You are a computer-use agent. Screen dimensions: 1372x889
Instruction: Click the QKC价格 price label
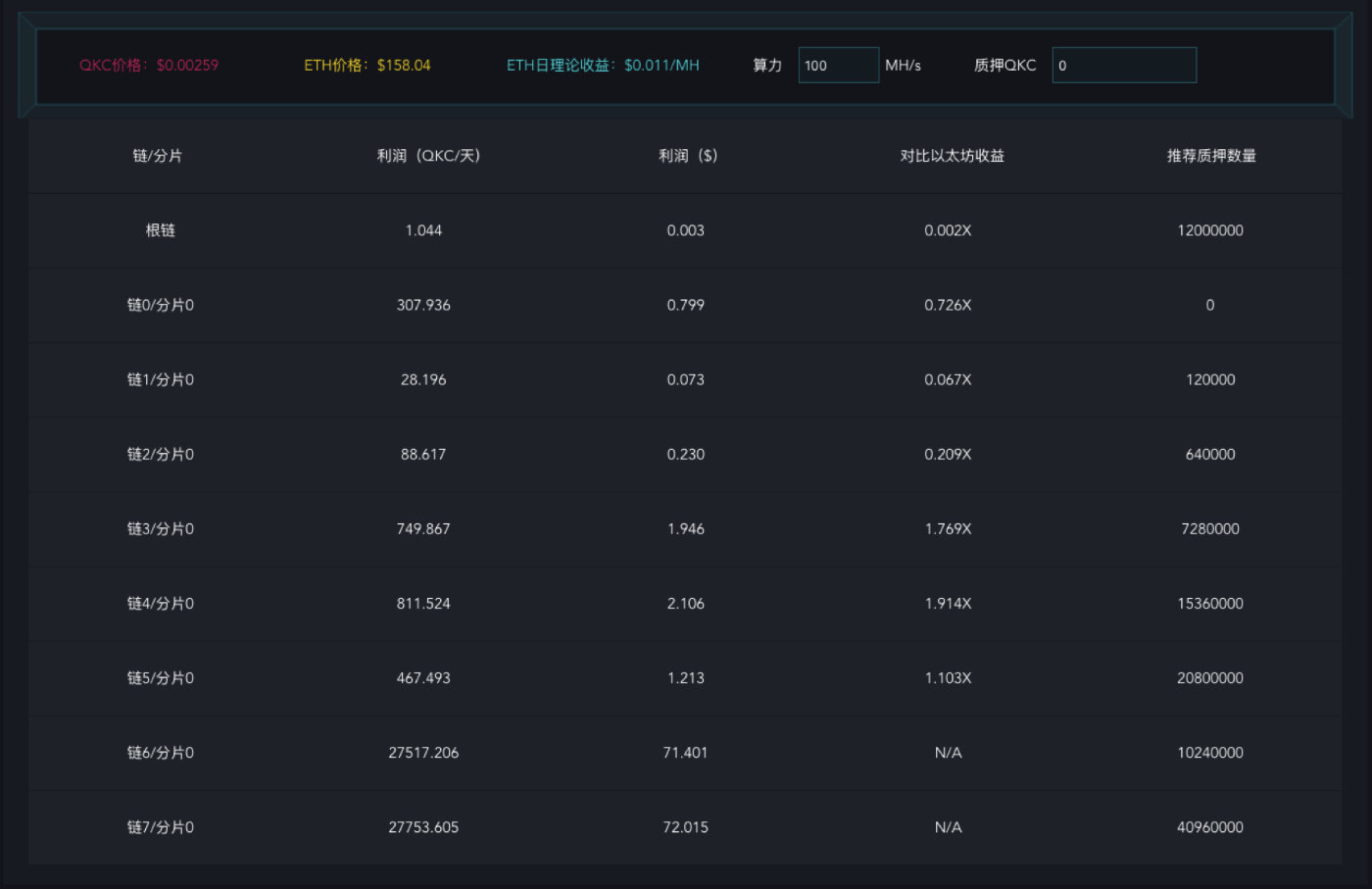pyautogui.click(x=149, y=66)
